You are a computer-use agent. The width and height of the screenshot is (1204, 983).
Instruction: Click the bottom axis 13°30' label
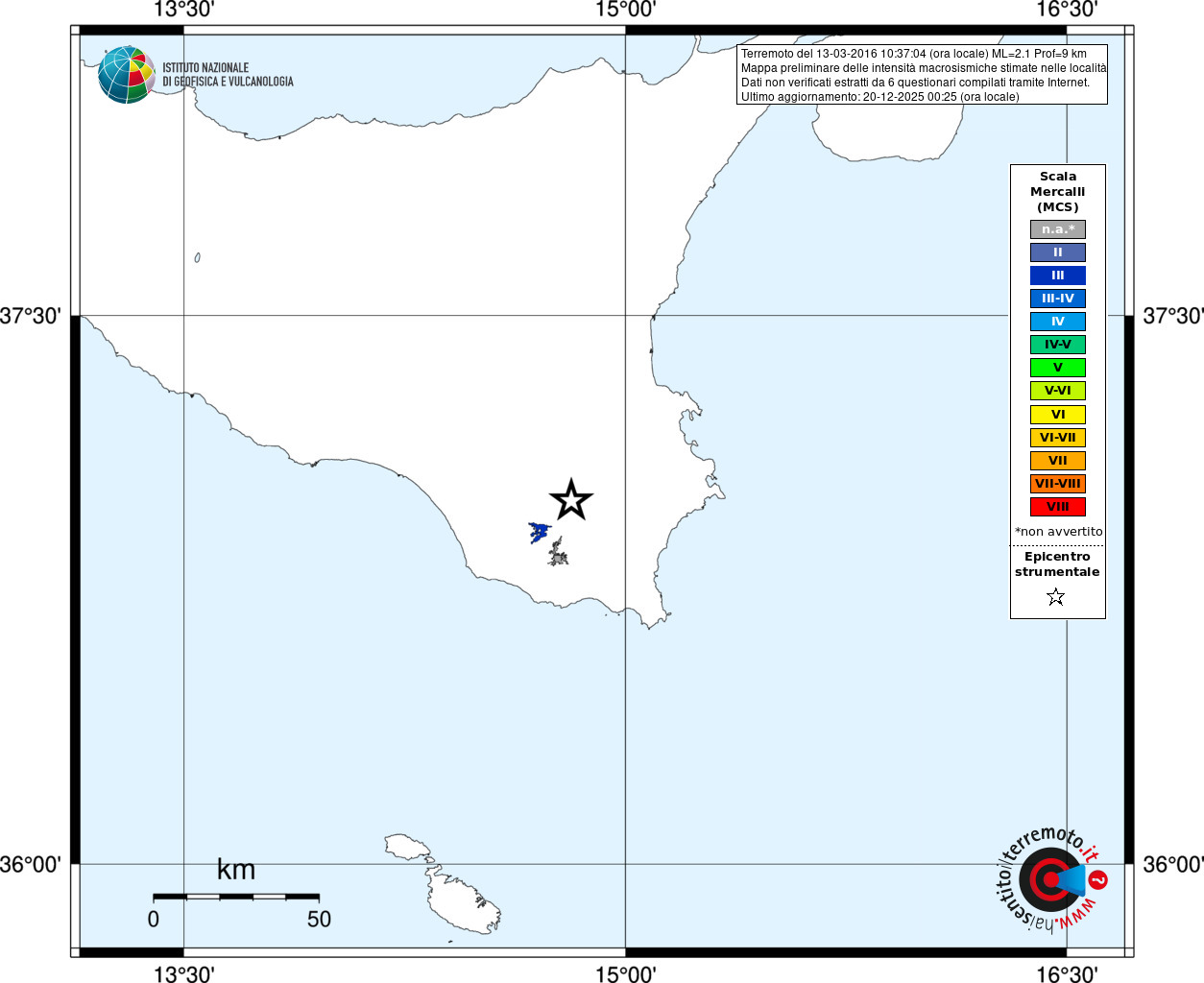click(x=183, y=973)
